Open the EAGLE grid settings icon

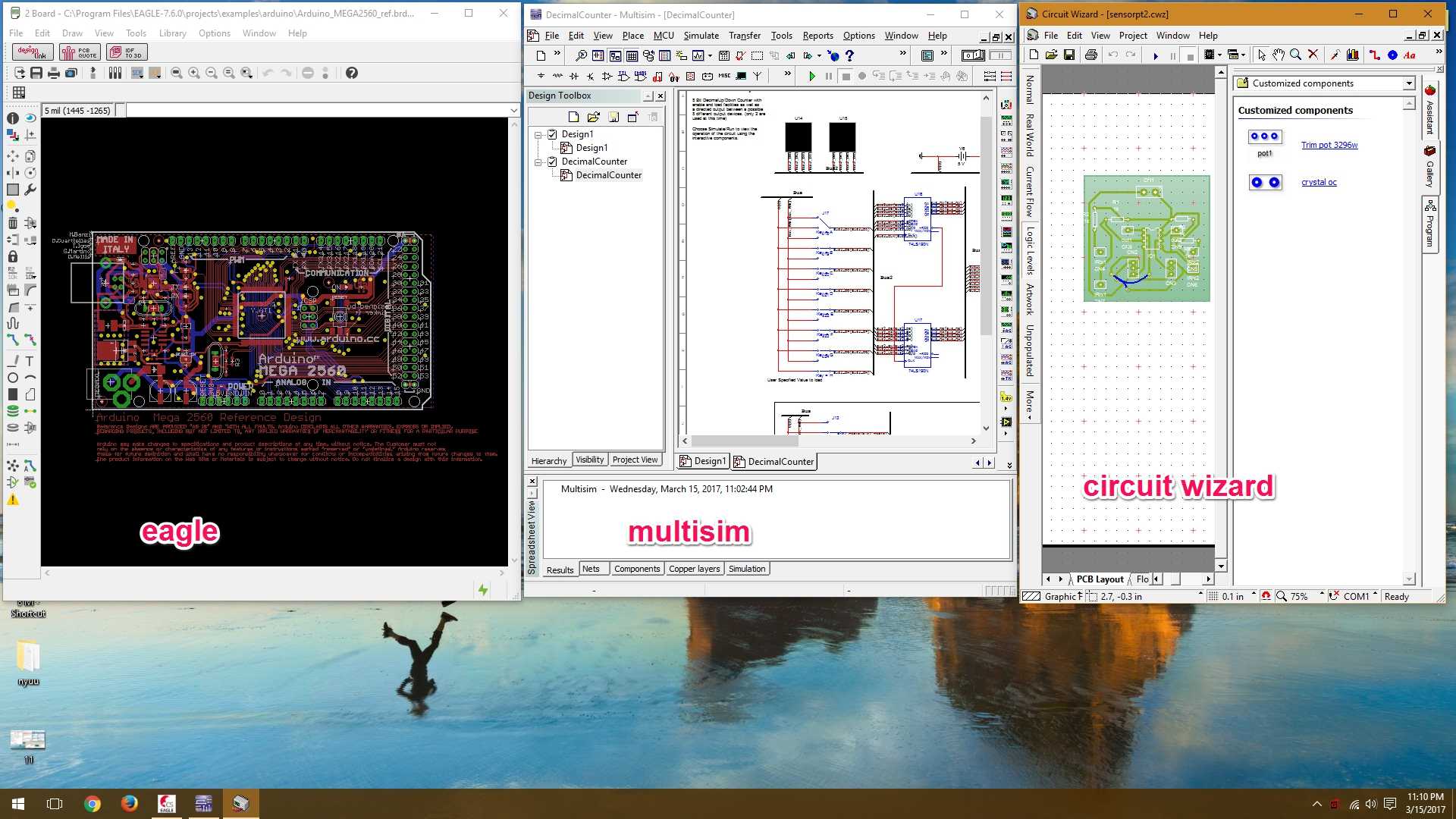click(19, 93)
